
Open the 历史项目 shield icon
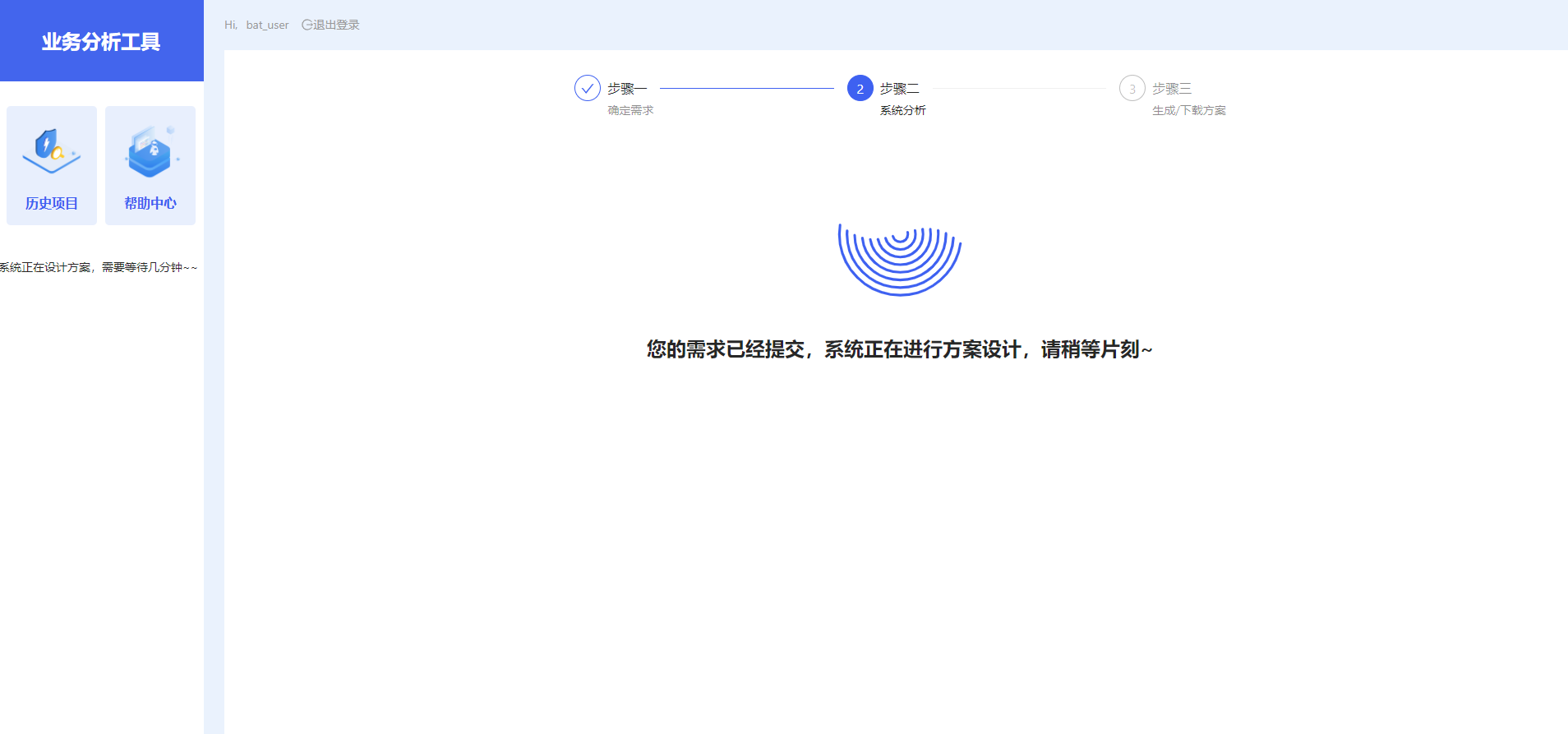tap(51, 151)
